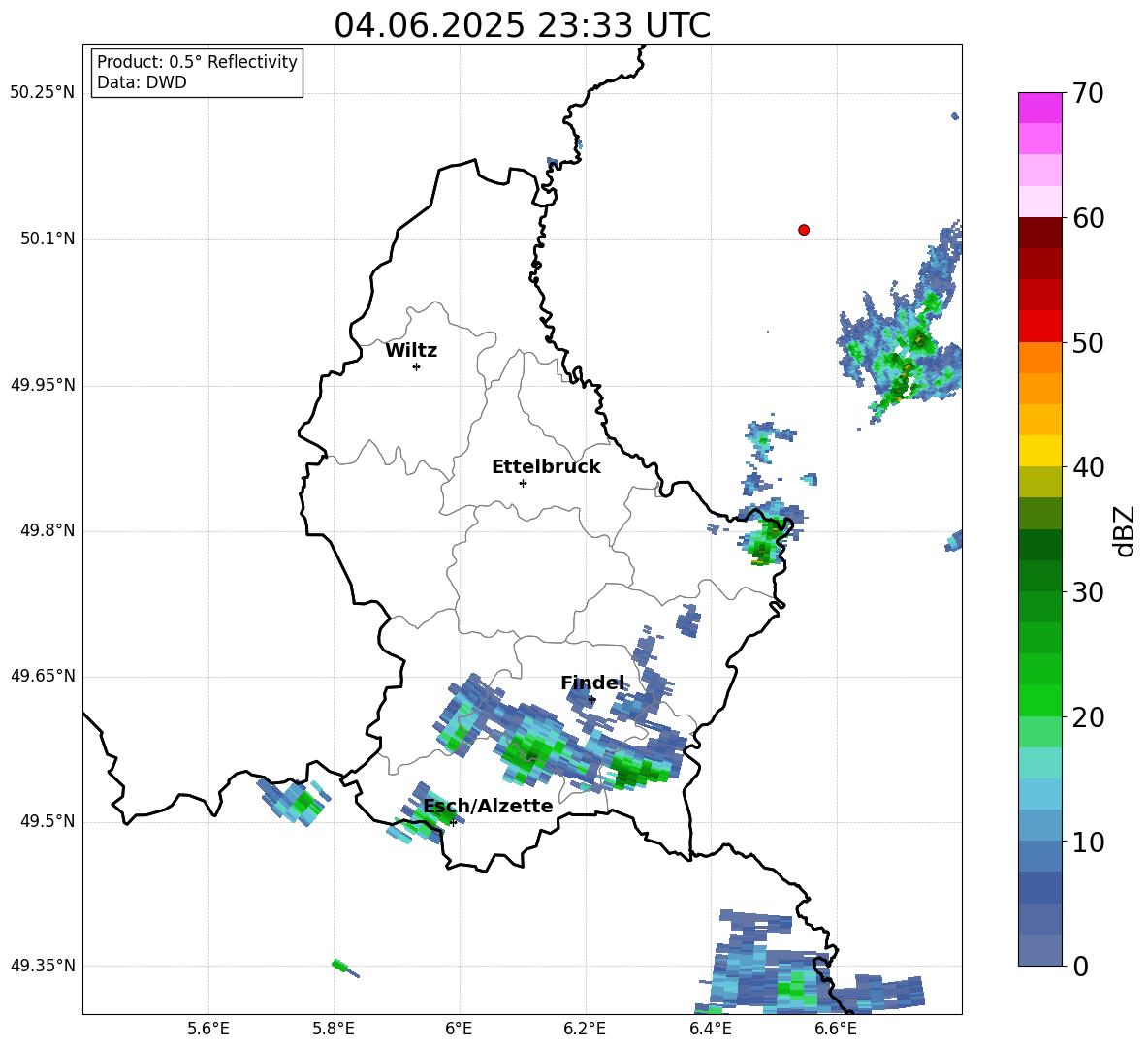The image size is (1148, 1048).
Task: Click the Wiltz station cross marker
Action: pos(416,366)
